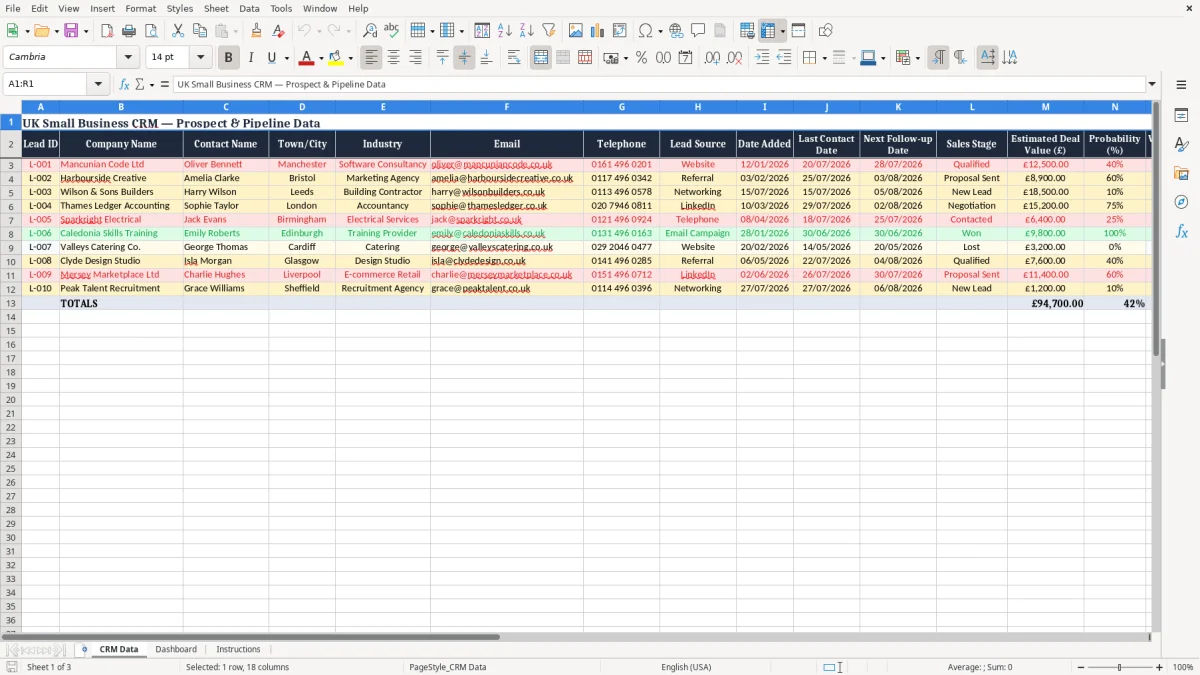The width and height of the screenshot is (1200, 675).
Task: Click the 100% zoom level
Action: (1182, 667)
